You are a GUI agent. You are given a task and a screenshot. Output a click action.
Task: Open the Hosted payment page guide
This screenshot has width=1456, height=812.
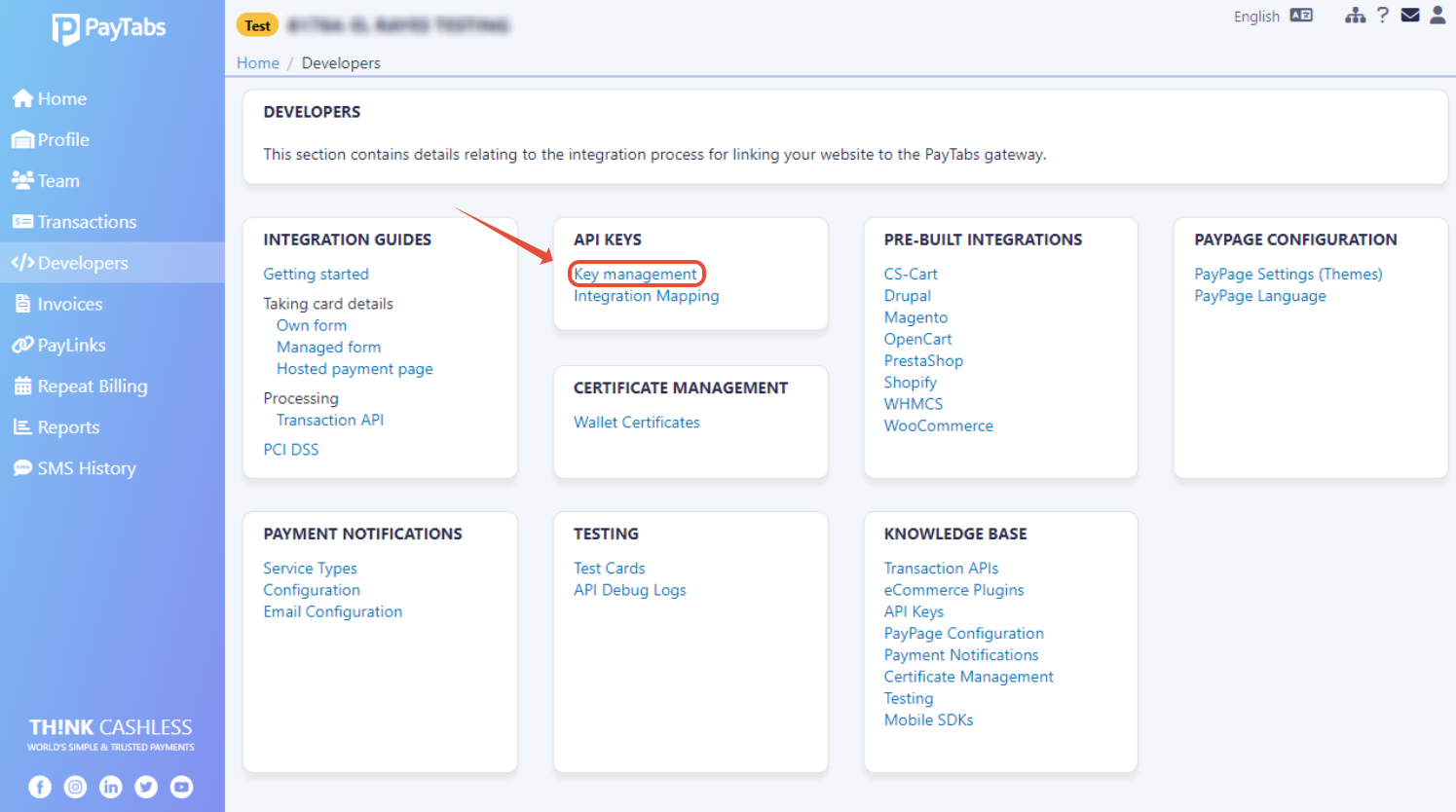(355, 369)
